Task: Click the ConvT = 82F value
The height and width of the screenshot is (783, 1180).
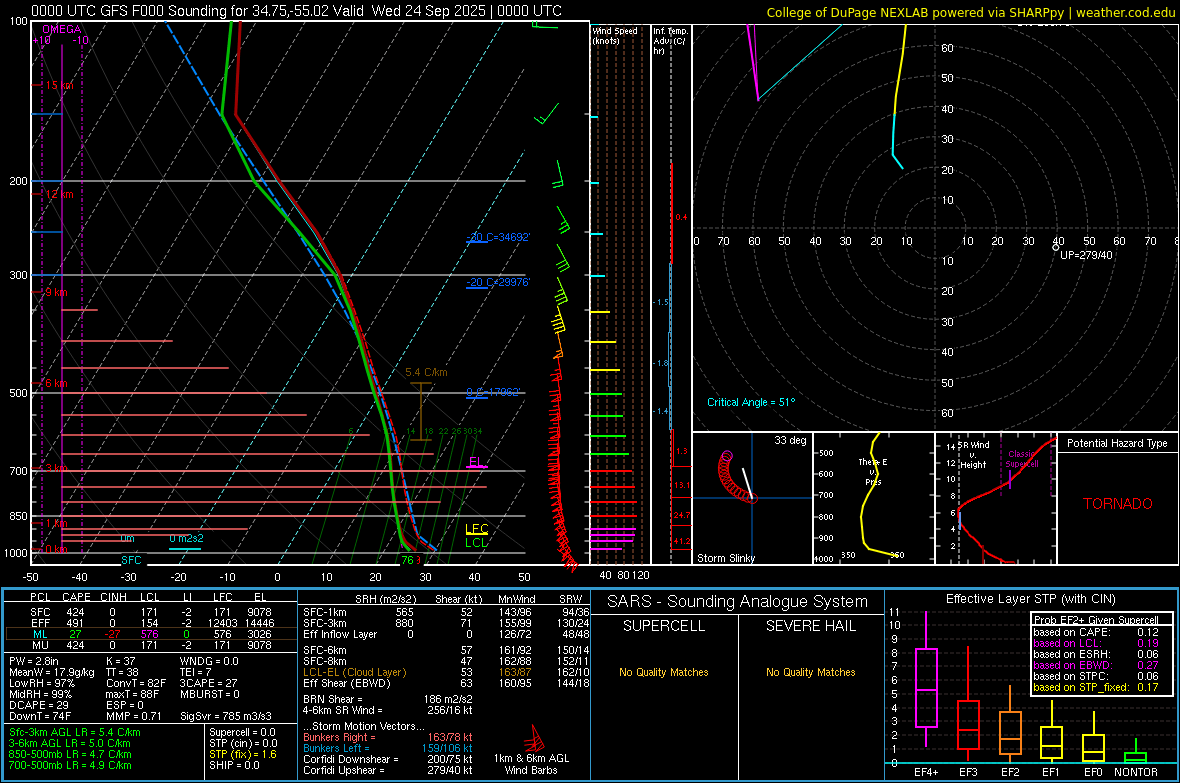Action: (x=136, y=683)
